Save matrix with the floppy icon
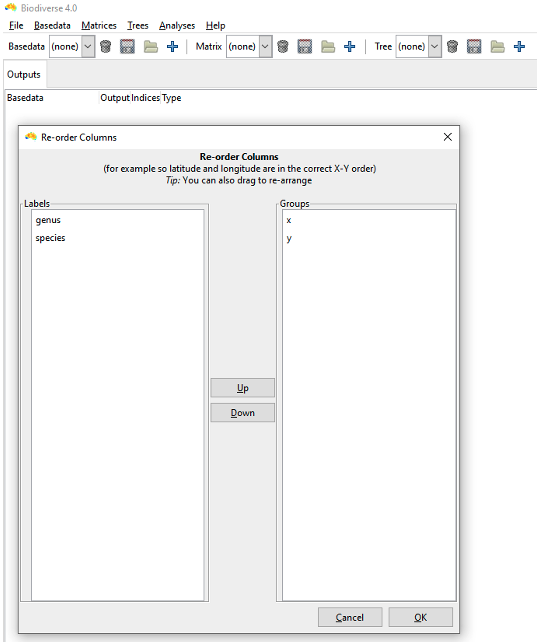The image size is (537, 642). [x=305, y=46]
